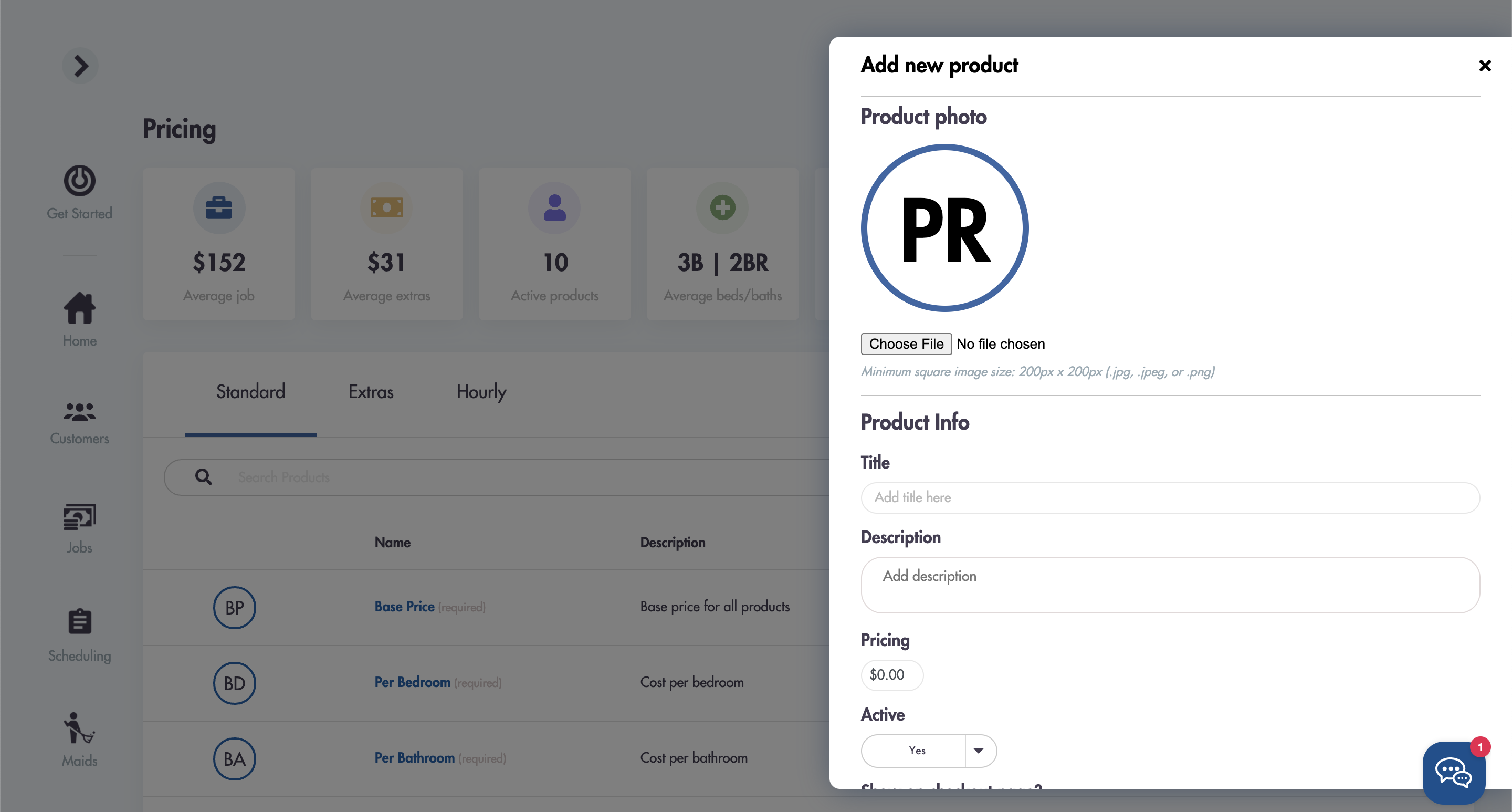Expand the sidebar with the chevron arrow

80,65
